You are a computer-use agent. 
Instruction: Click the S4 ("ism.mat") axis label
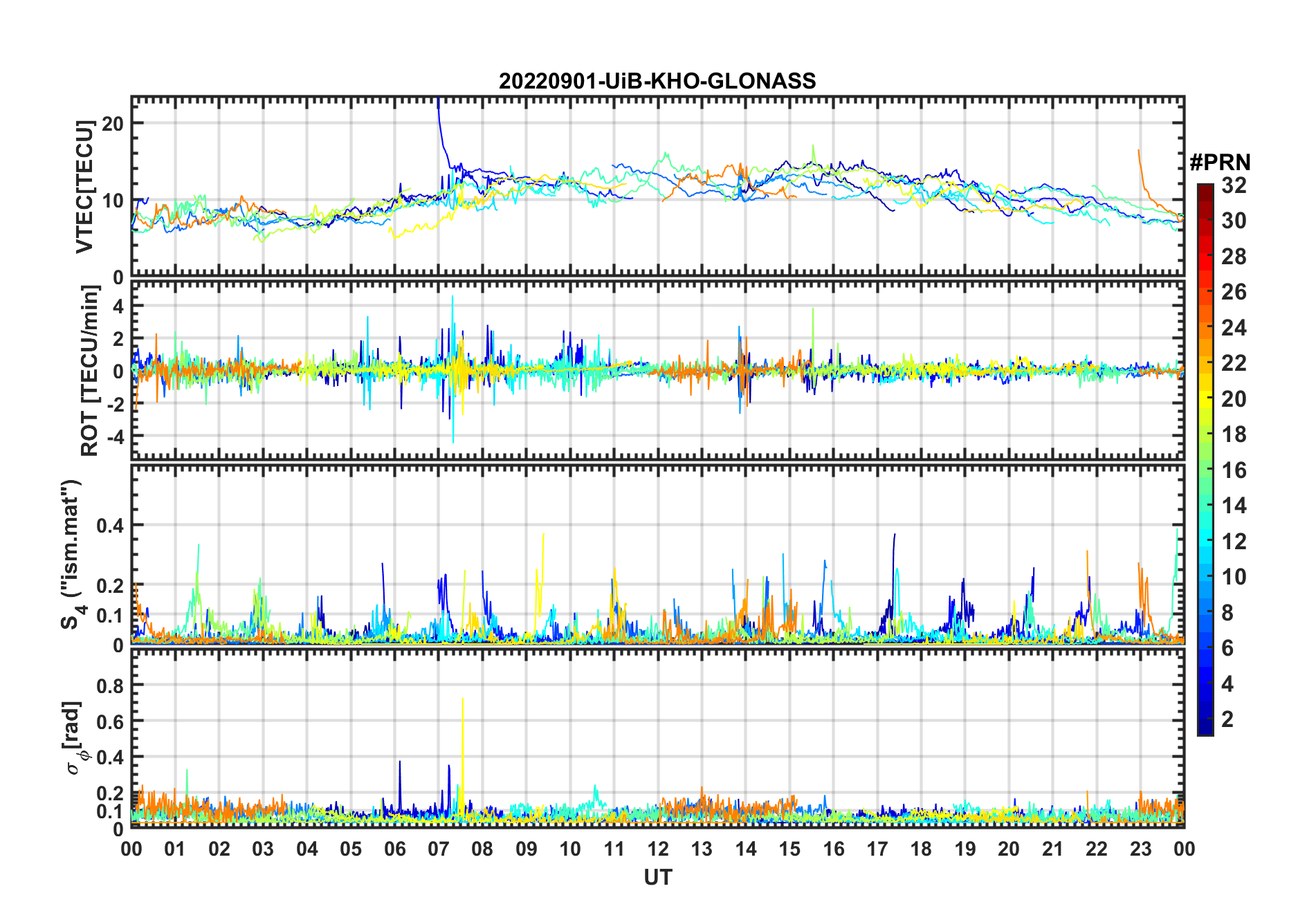[x=73, y=555]
